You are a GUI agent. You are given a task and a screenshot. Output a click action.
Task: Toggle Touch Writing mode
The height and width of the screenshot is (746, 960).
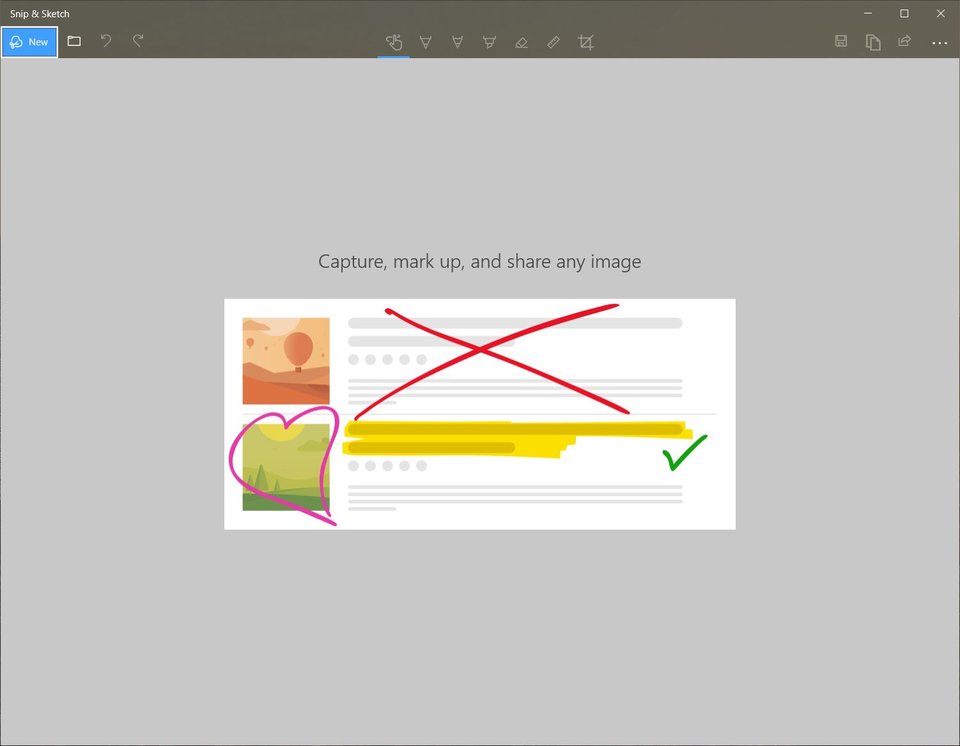pos(394,42)
